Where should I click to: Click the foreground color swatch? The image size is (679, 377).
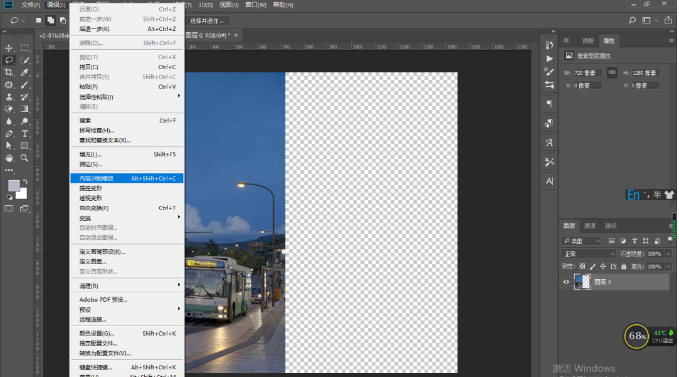tap(13, 186)
